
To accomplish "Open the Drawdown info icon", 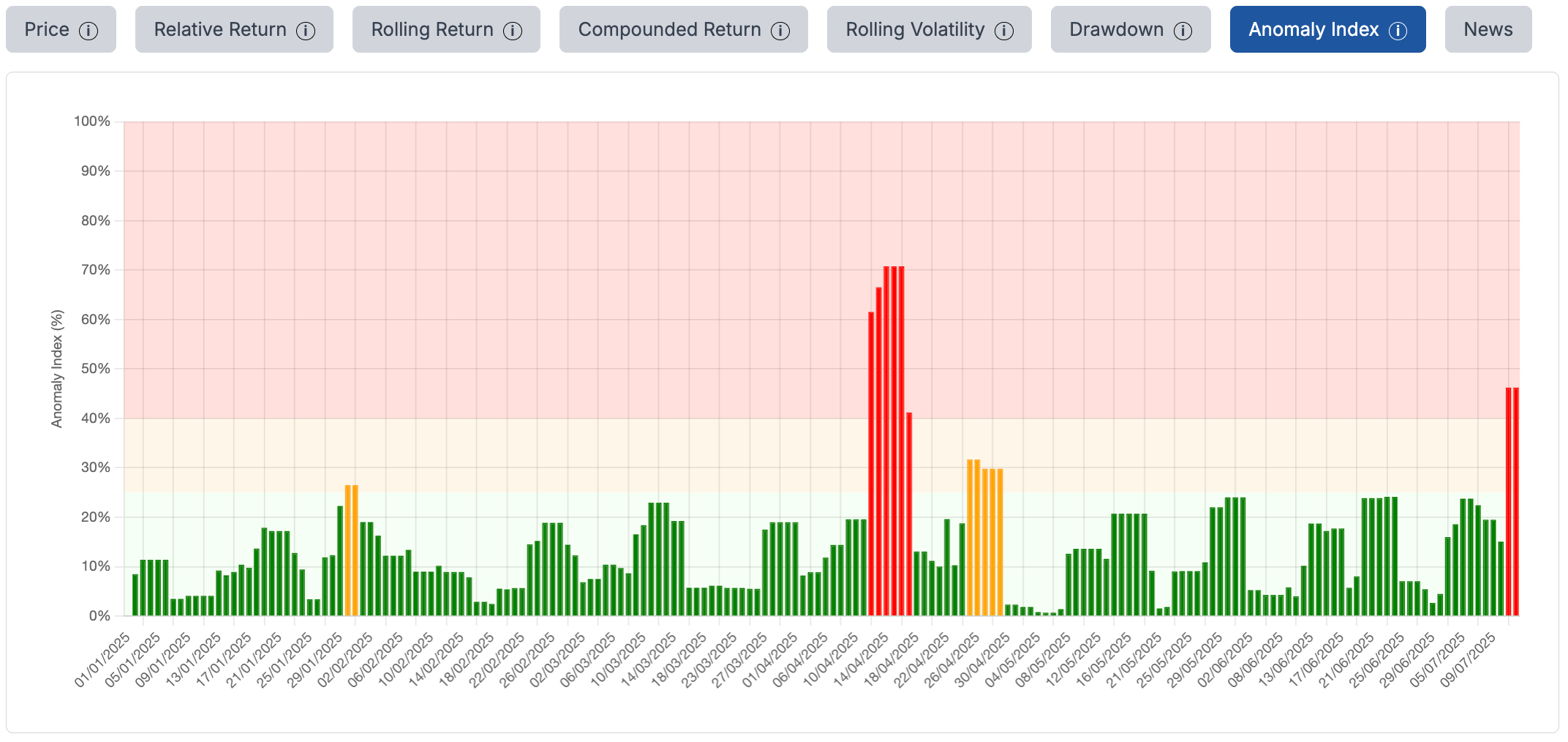I will click(1183, 31).
